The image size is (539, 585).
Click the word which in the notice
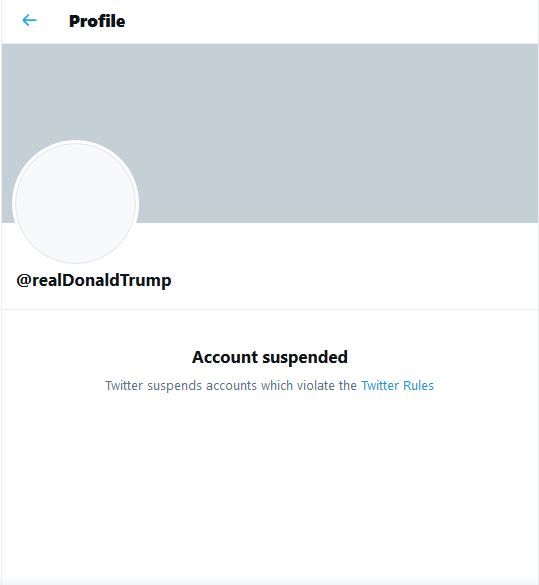pyautogui.click(x=277, y=385)
